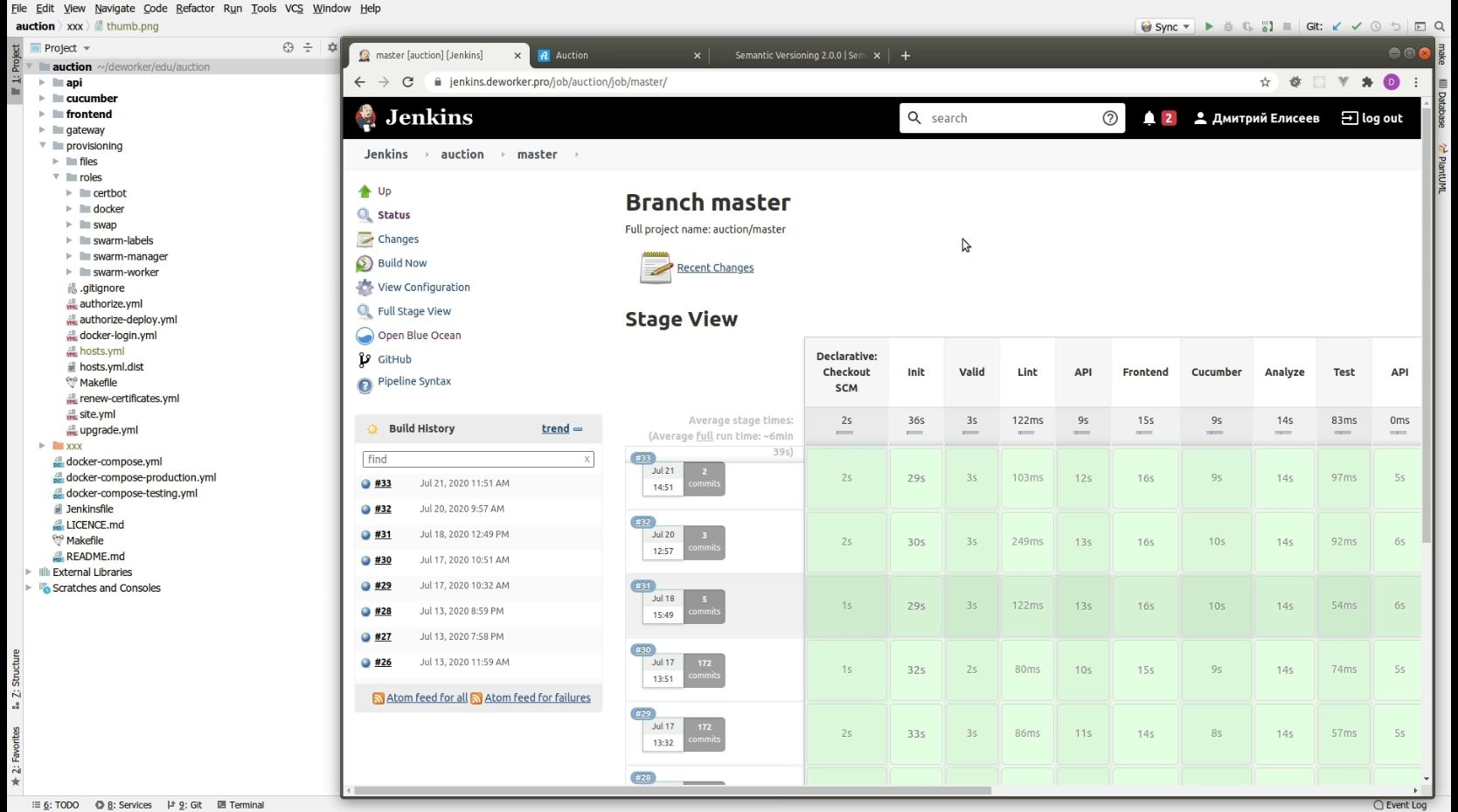Click browser address bar URL
The image size is (1458, 812).
pyautogui.click(x=558, y=81)
